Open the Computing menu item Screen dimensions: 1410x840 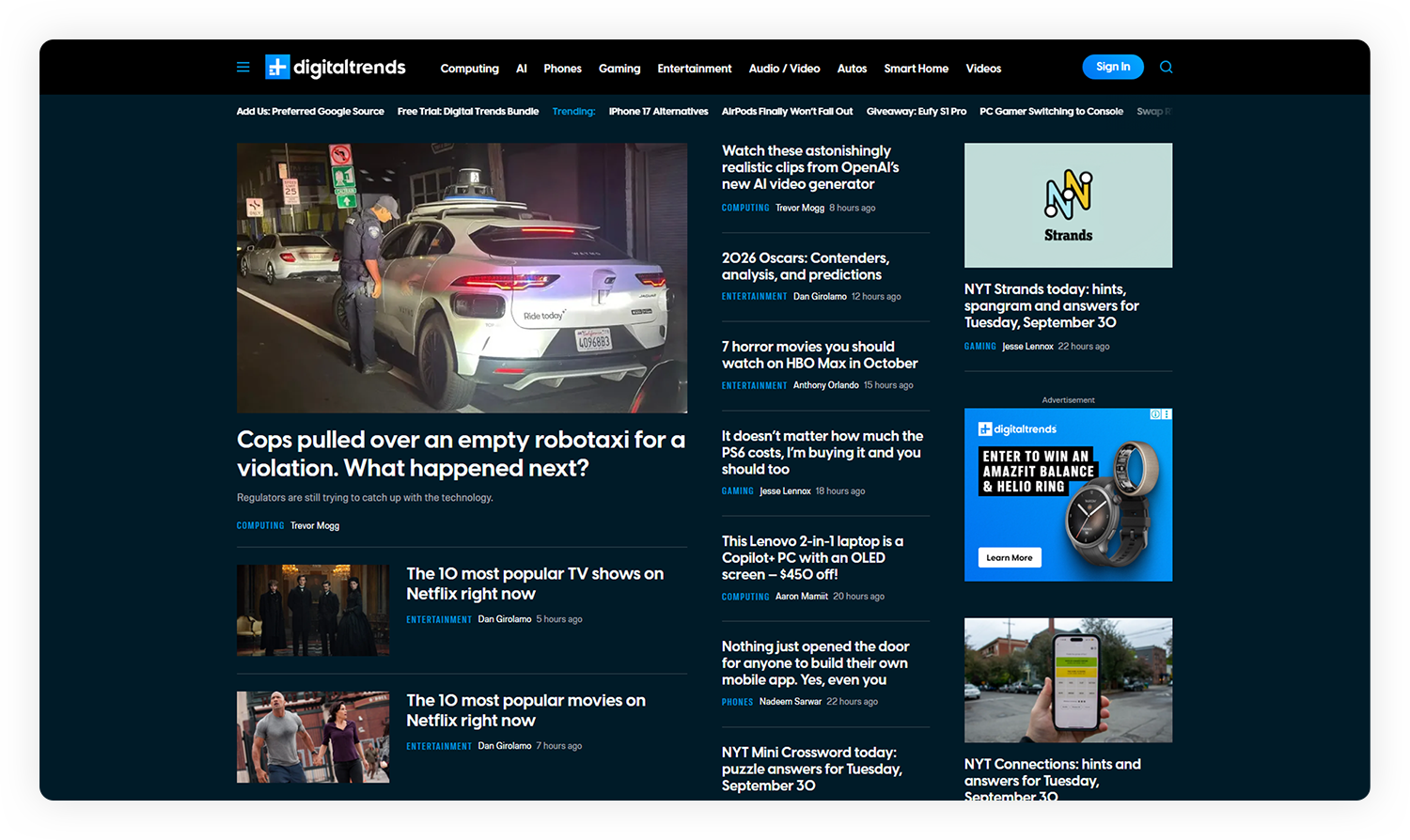coord(469,69)
